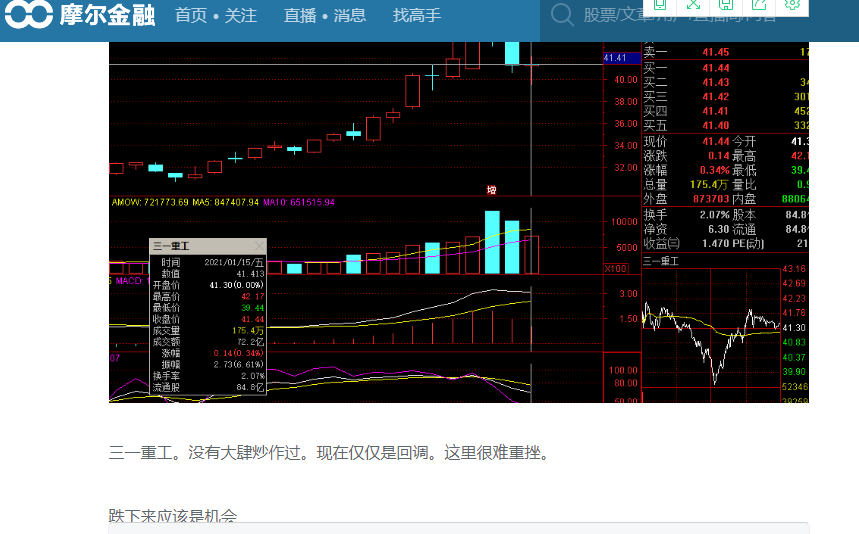Image resolution: width=859 pixels, height=534 pixels.
Task: Close the 三一重工 data popup
Action: [259, 246]
